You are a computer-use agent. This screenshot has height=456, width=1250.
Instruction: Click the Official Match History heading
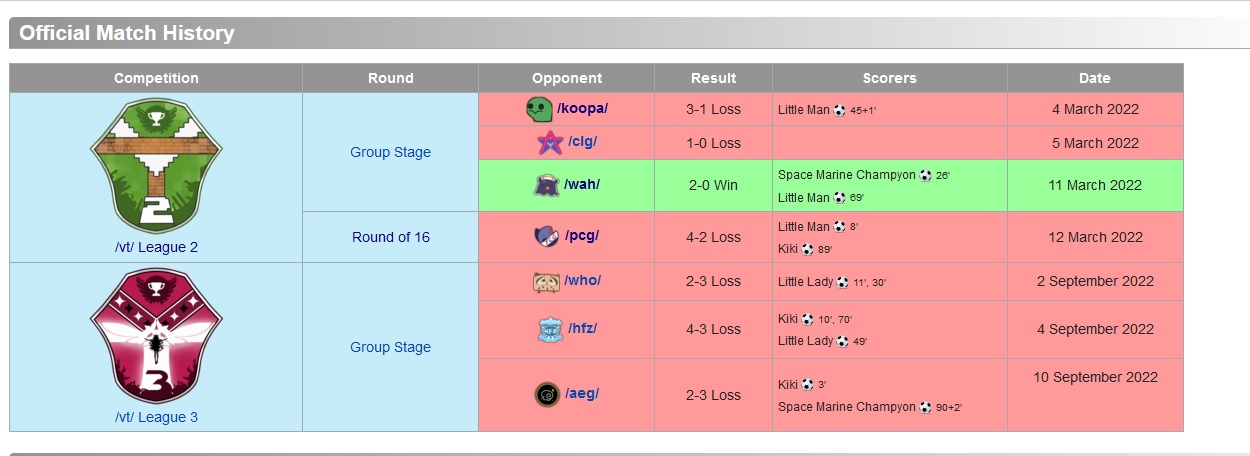tap(127, 33)
